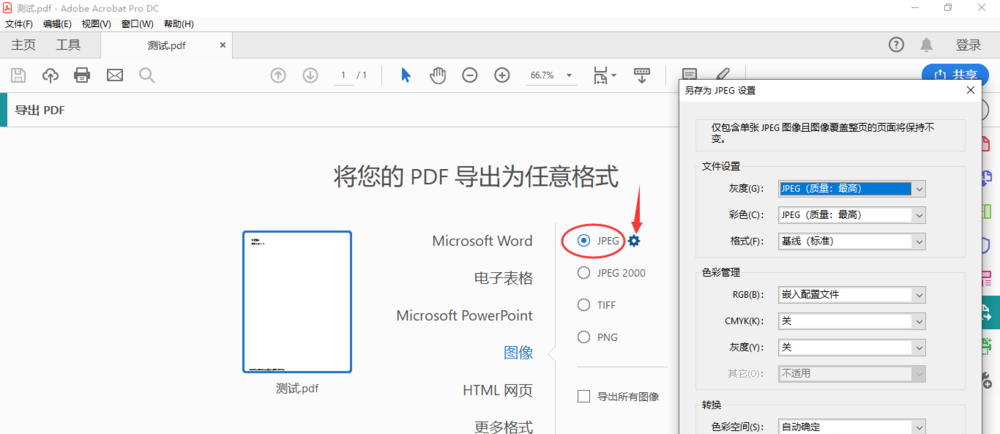Viewport: 1000px width, 434px height.
Task: Open the 格式(F) 基线 dropdown
Action: click(852, 242)
